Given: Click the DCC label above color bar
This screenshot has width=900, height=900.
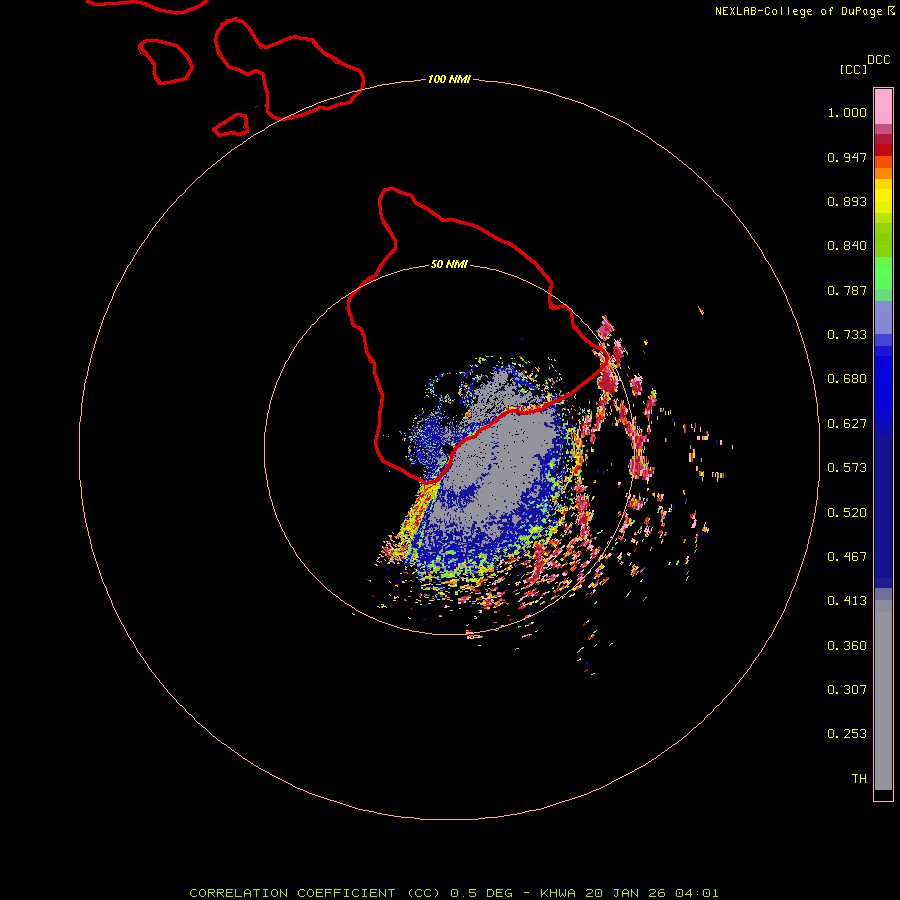Looking at the screenshot, I should [x=878, y=60].
